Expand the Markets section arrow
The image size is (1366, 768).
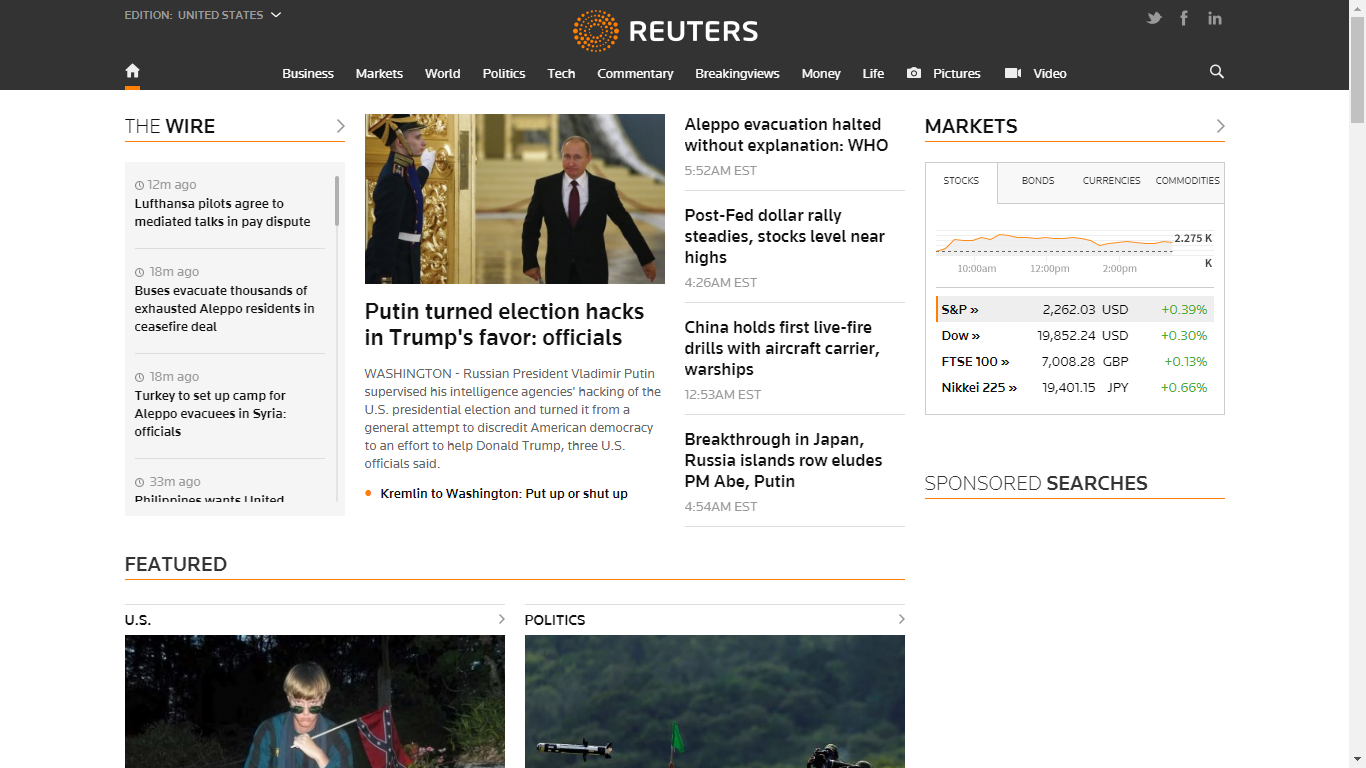click(1220, 126)
